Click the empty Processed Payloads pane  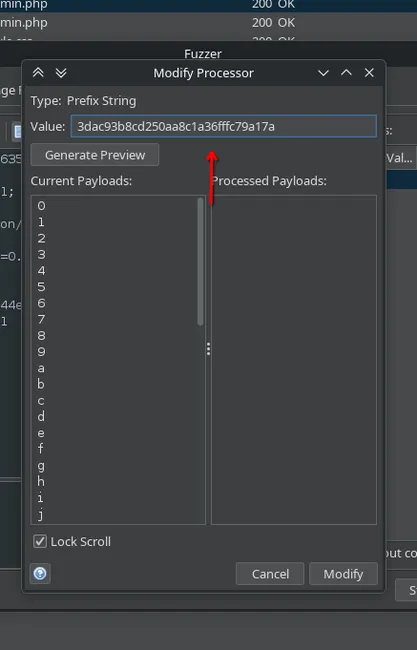(x=294, y=360)
